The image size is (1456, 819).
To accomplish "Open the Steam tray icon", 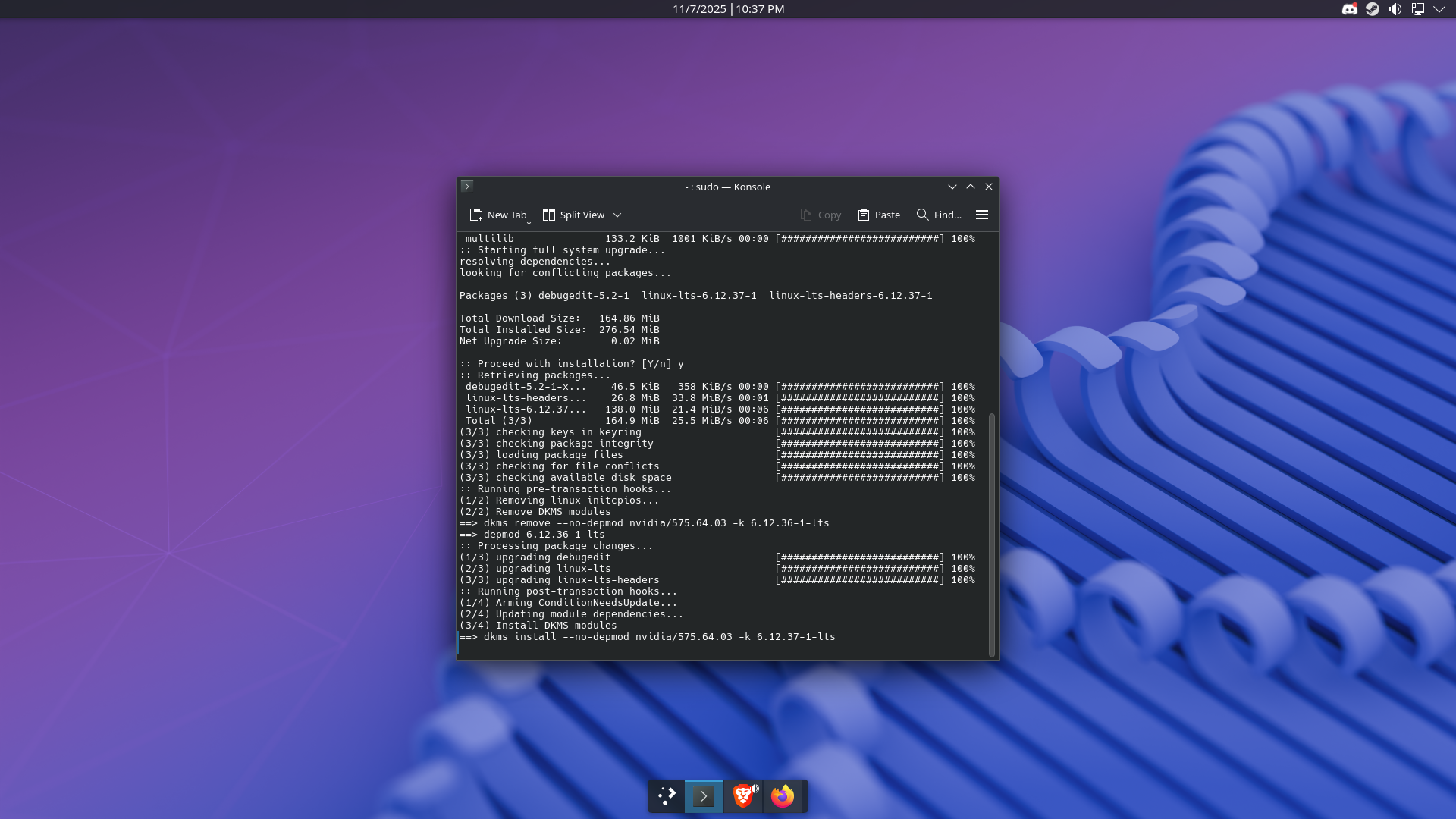I will pos(1373,9).
